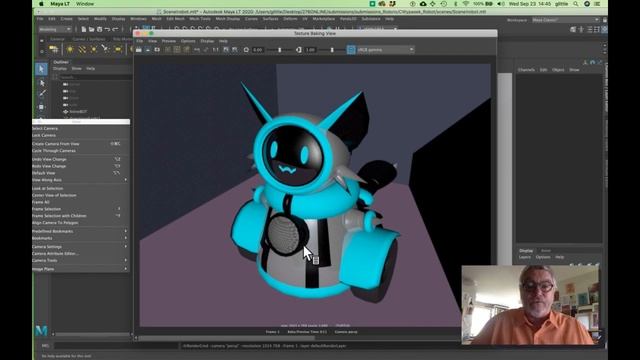Select the Paint Selection brush tool

[x=42, y=94]
